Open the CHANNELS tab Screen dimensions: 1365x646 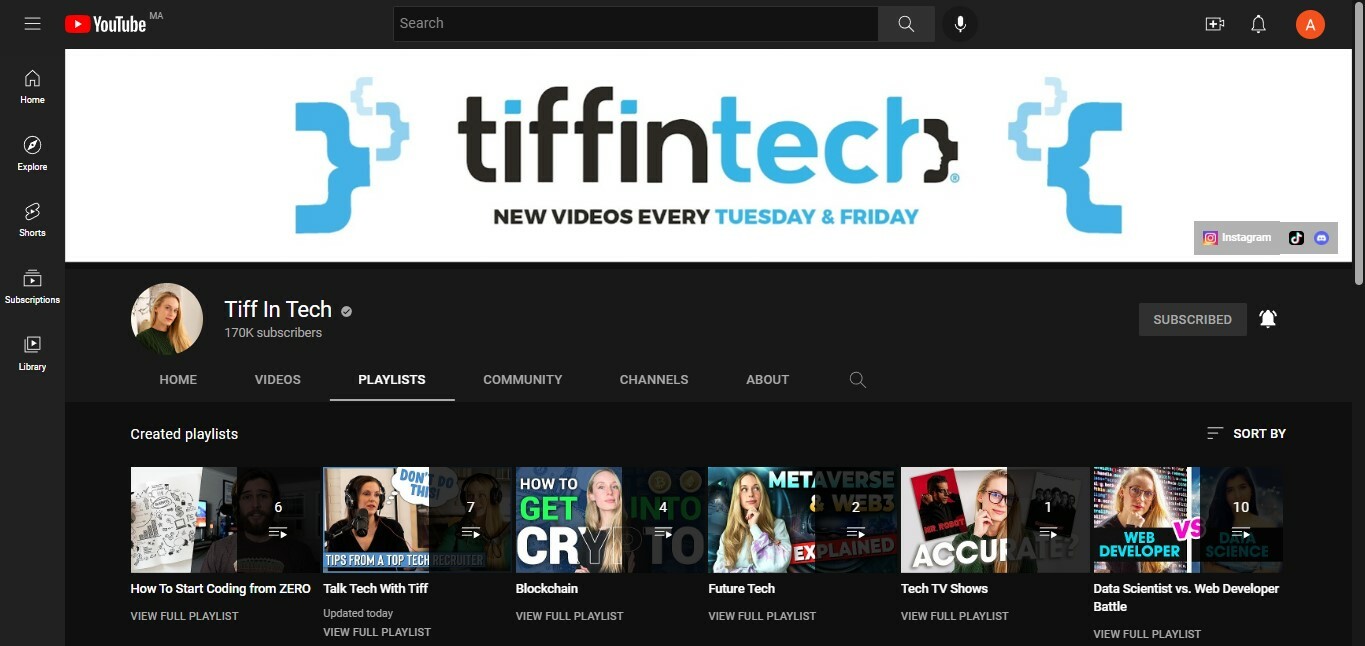[654, 379]
